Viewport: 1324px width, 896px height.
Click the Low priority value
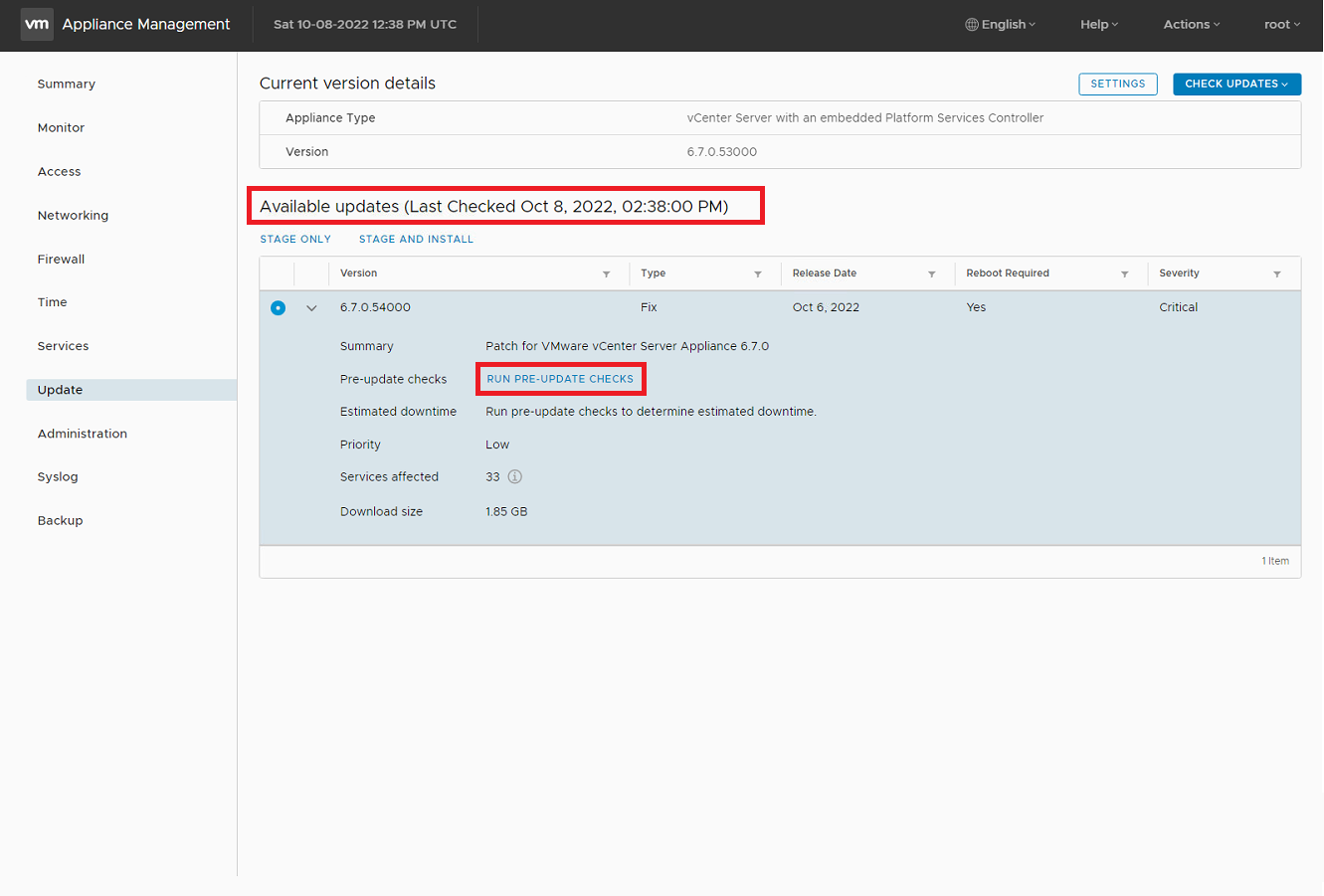click(x=497, y=445)
